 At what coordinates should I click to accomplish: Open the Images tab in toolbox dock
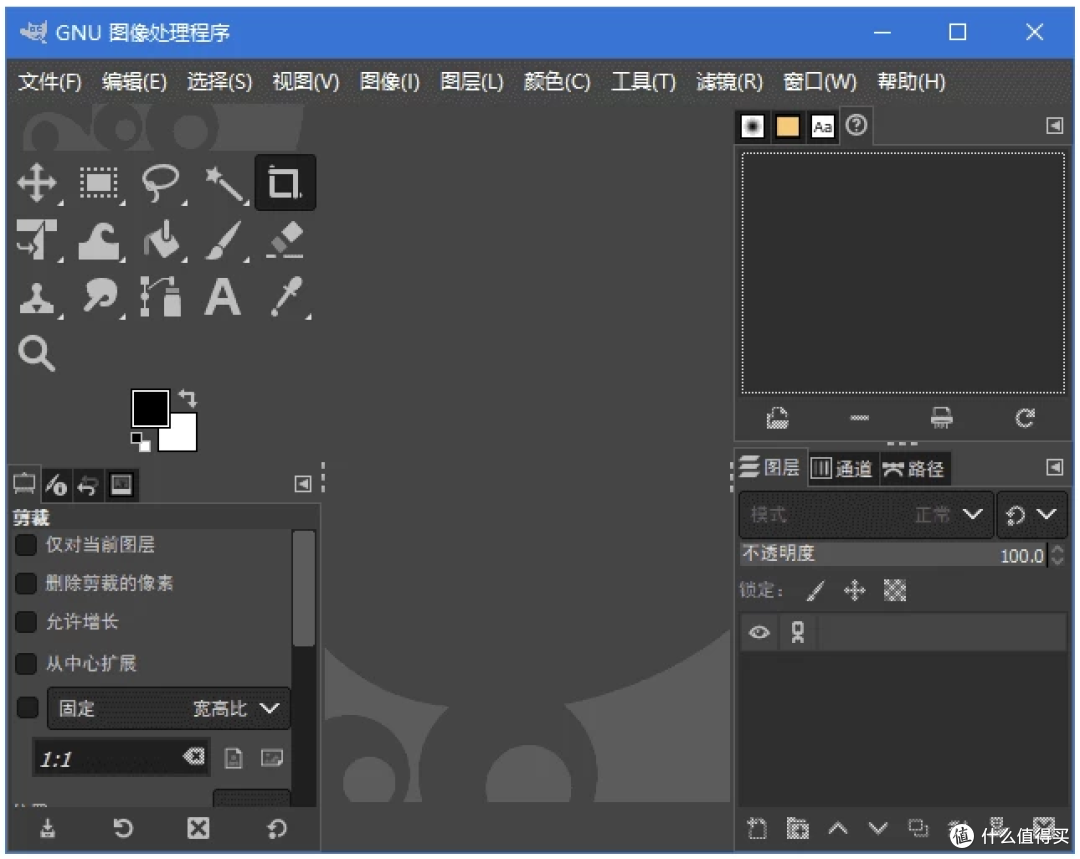point(122,485)
